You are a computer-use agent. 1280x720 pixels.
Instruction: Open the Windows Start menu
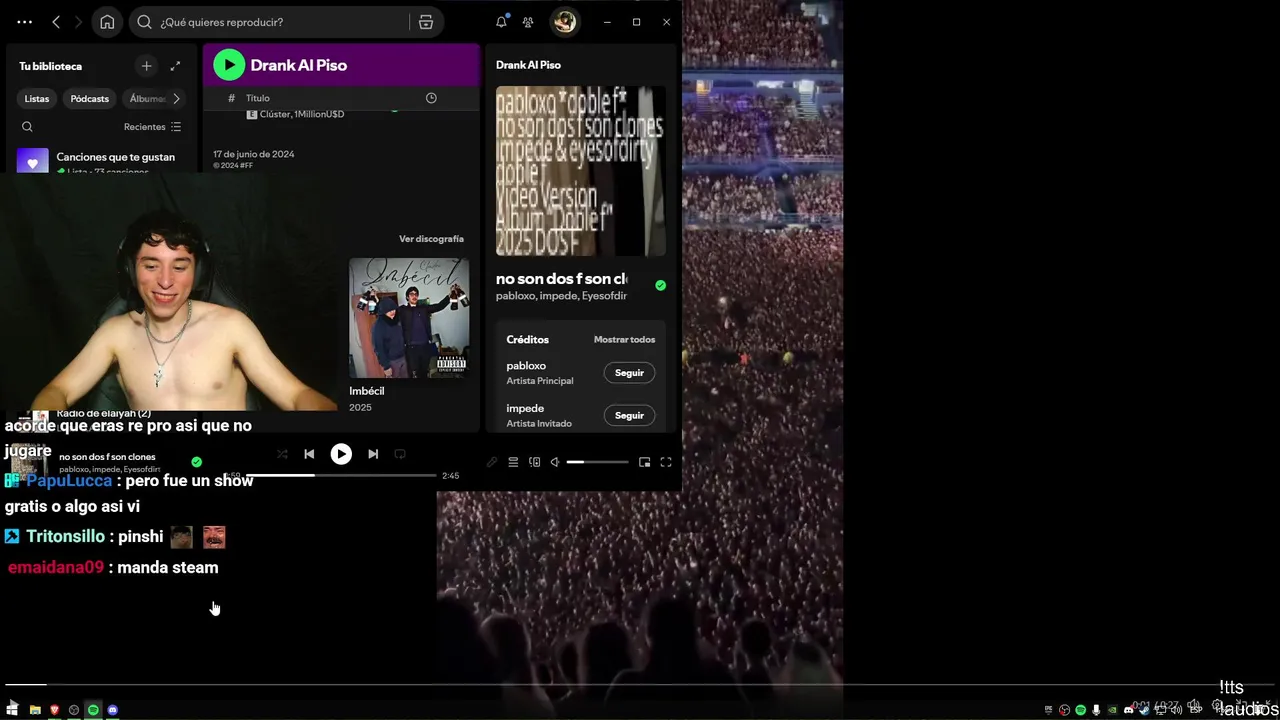(x=12, y=709)
